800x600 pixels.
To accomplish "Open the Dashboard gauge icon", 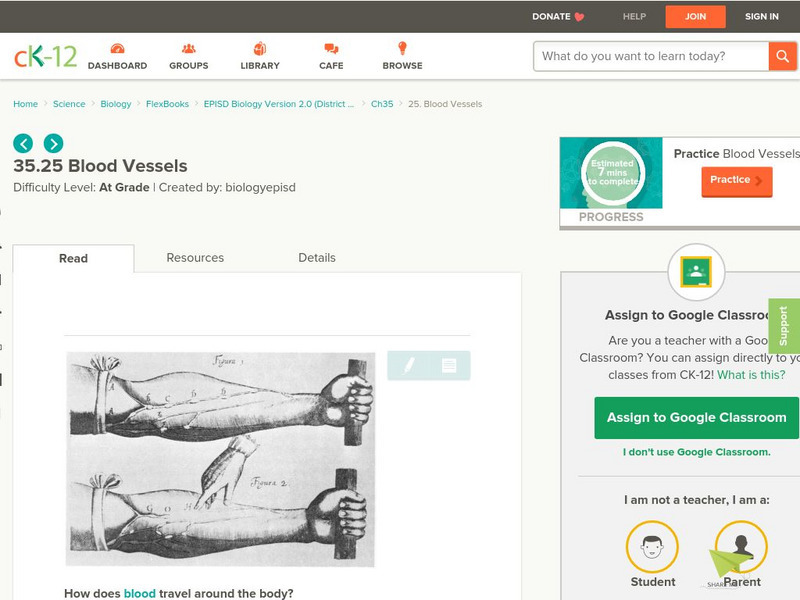I will coord(117,49).
